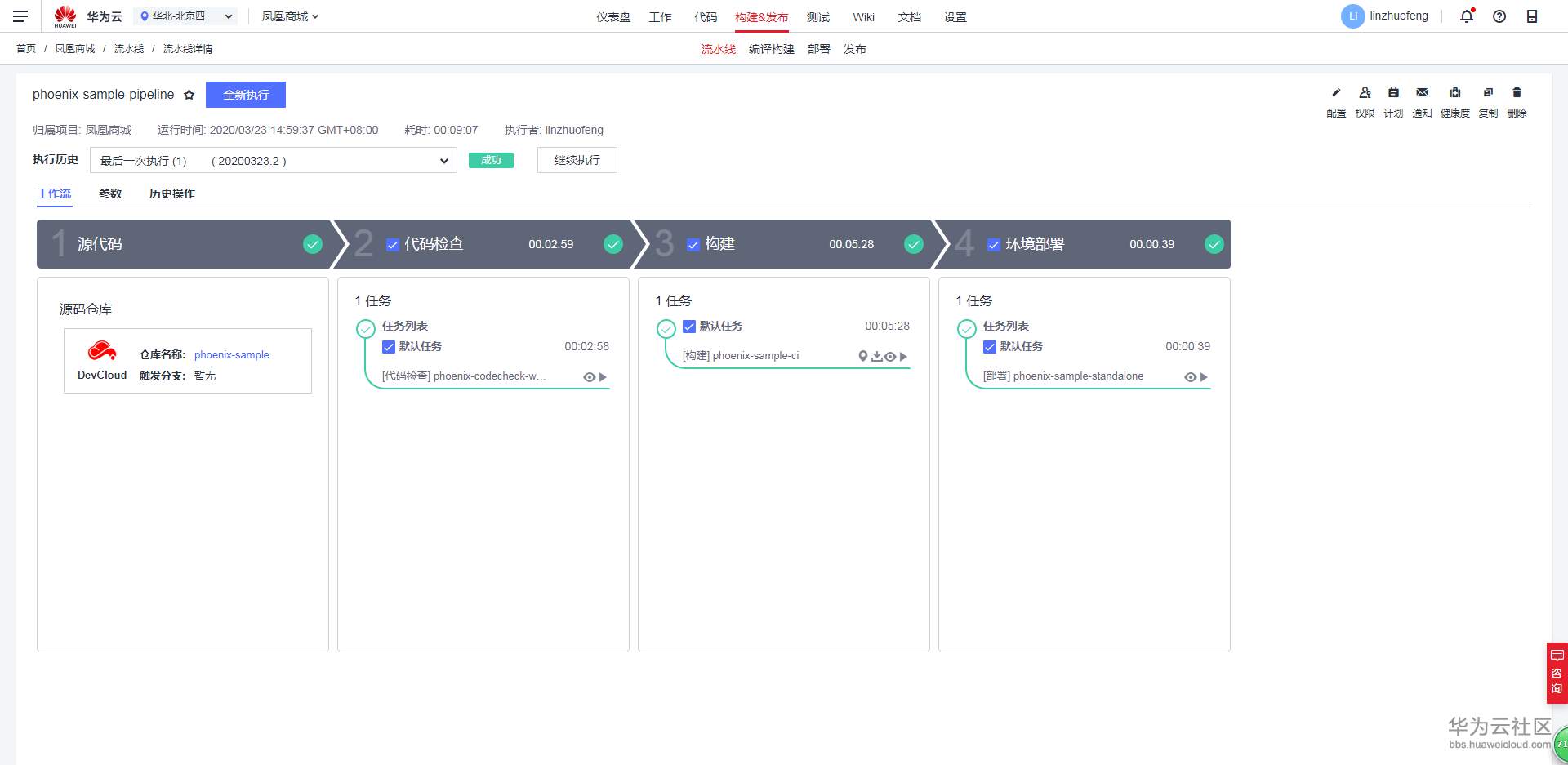
Task: Open the 凤凰商城 project dropdown
Action: (290, 16)
